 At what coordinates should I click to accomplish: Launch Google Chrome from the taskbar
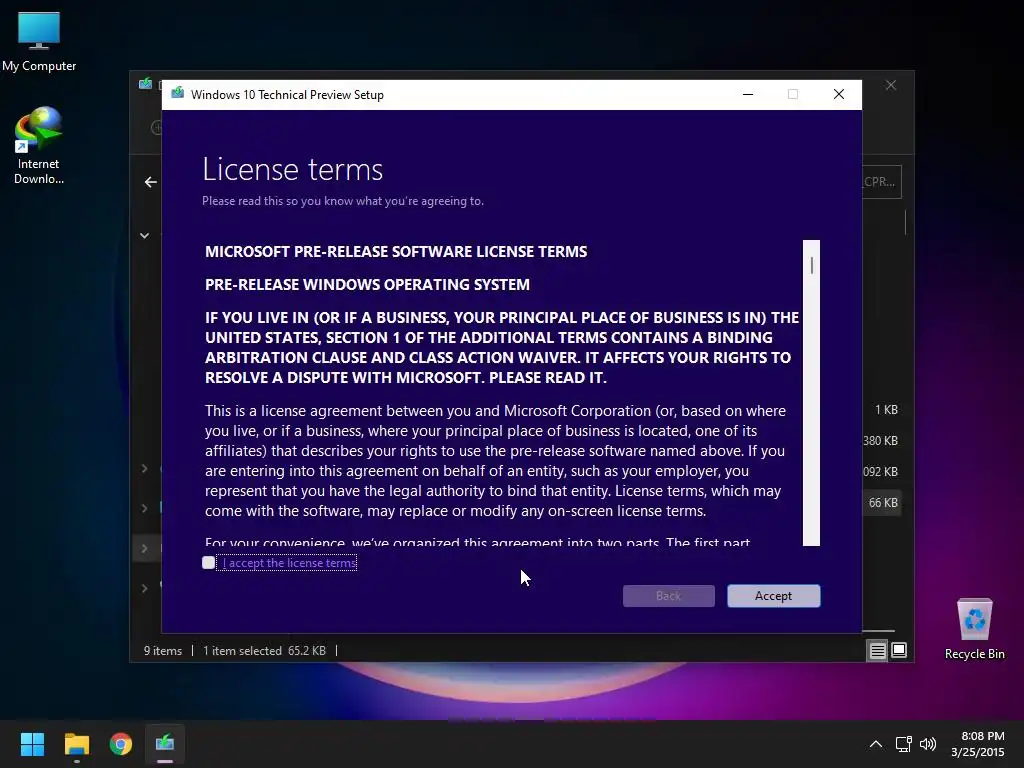click(x=121, y=744)
